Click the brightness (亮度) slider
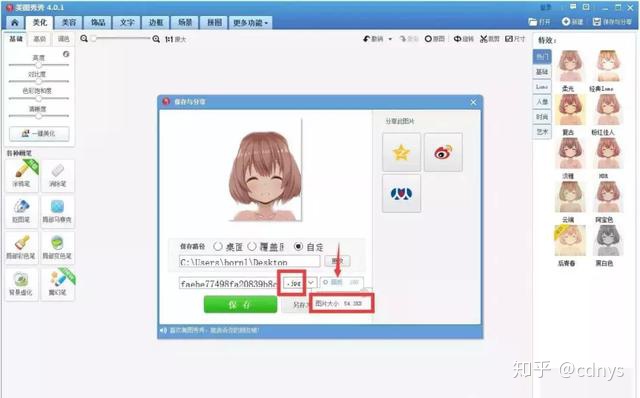 pyautogui.click(x=39, y=65)
